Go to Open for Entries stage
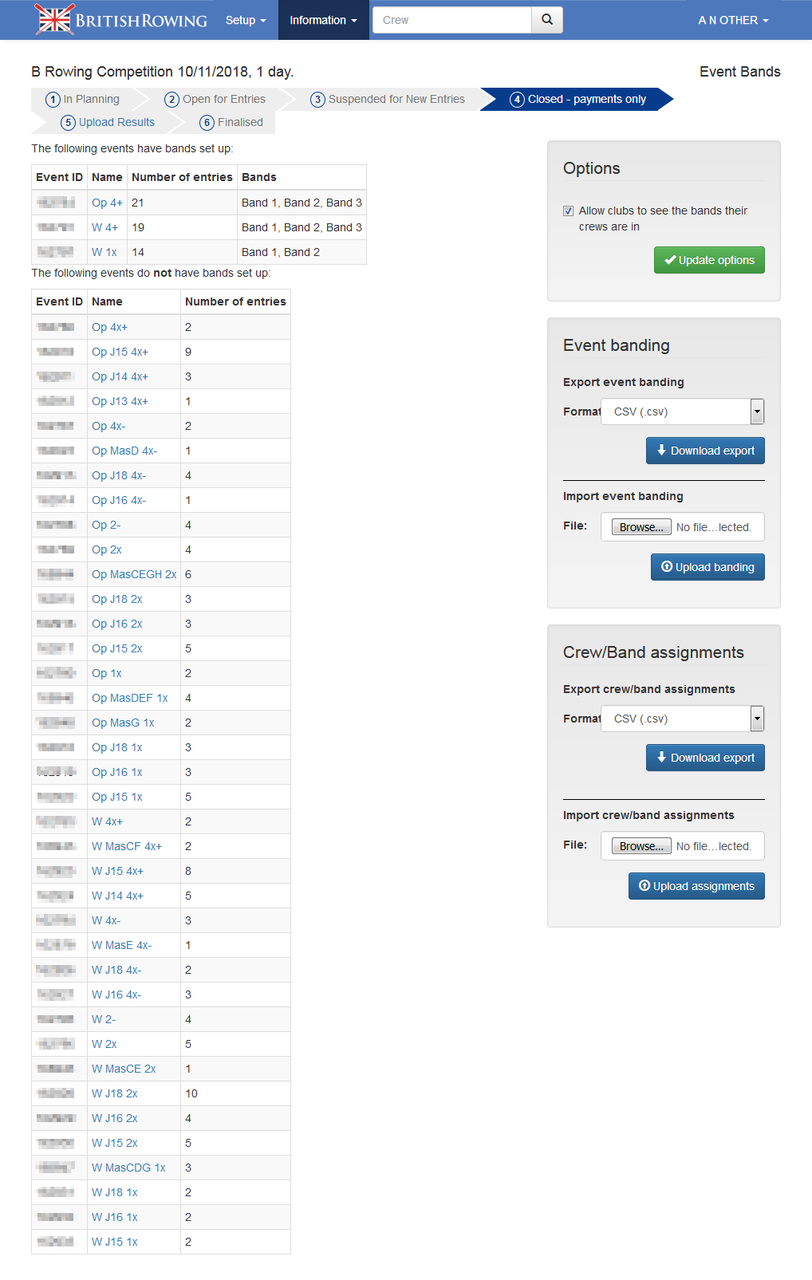The height and width of the screenshot is (1280, 812). point(216,99)
